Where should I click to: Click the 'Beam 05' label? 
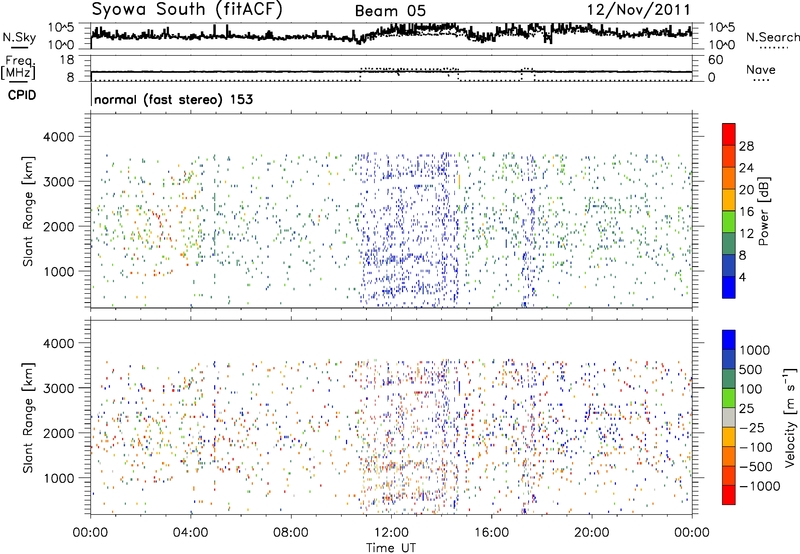pos(390,11)
